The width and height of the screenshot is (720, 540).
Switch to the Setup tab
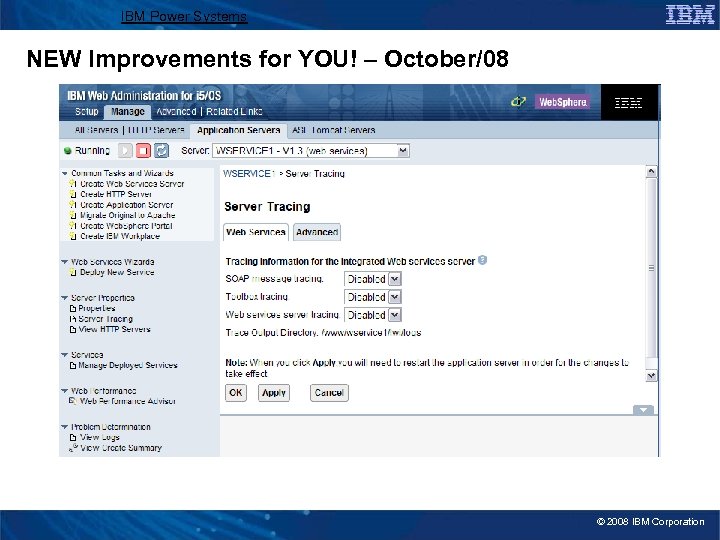pyautogui.click(x=86, y=112)
